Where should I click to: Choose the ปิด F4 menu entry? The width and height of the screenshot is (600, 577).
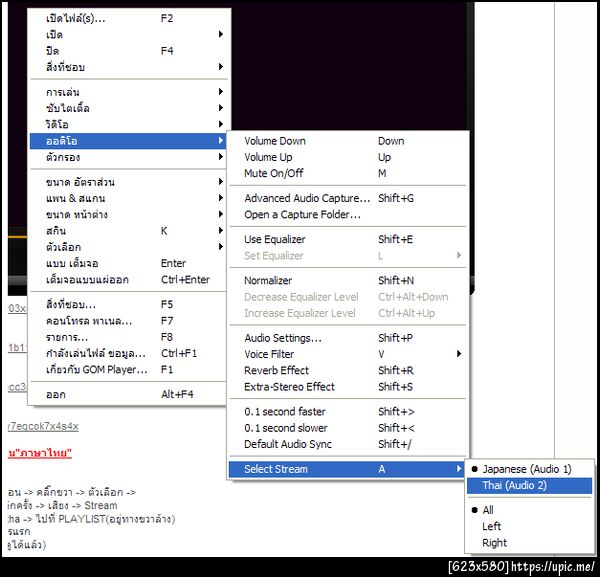click(x=128, y=51)
